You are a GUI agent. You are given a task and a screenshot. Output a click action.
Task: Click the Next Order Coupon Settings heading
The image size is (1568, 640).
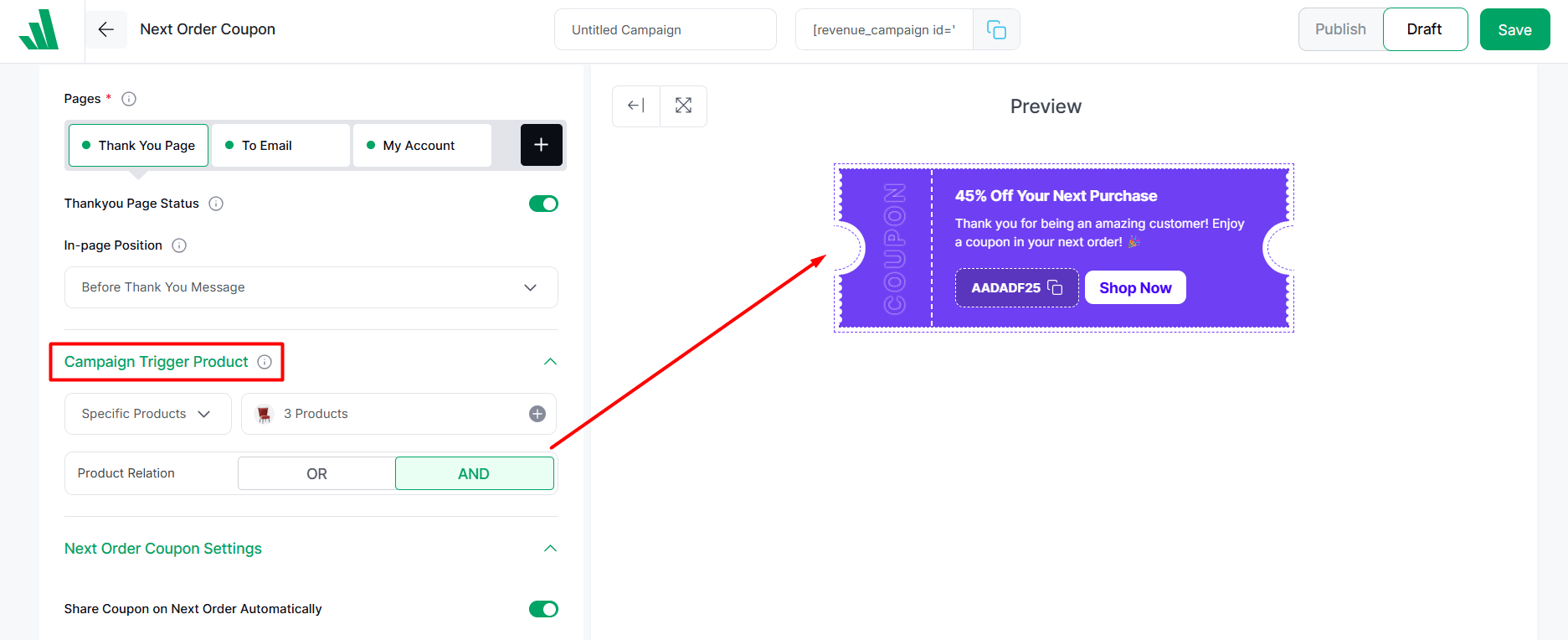click(163, 549)
